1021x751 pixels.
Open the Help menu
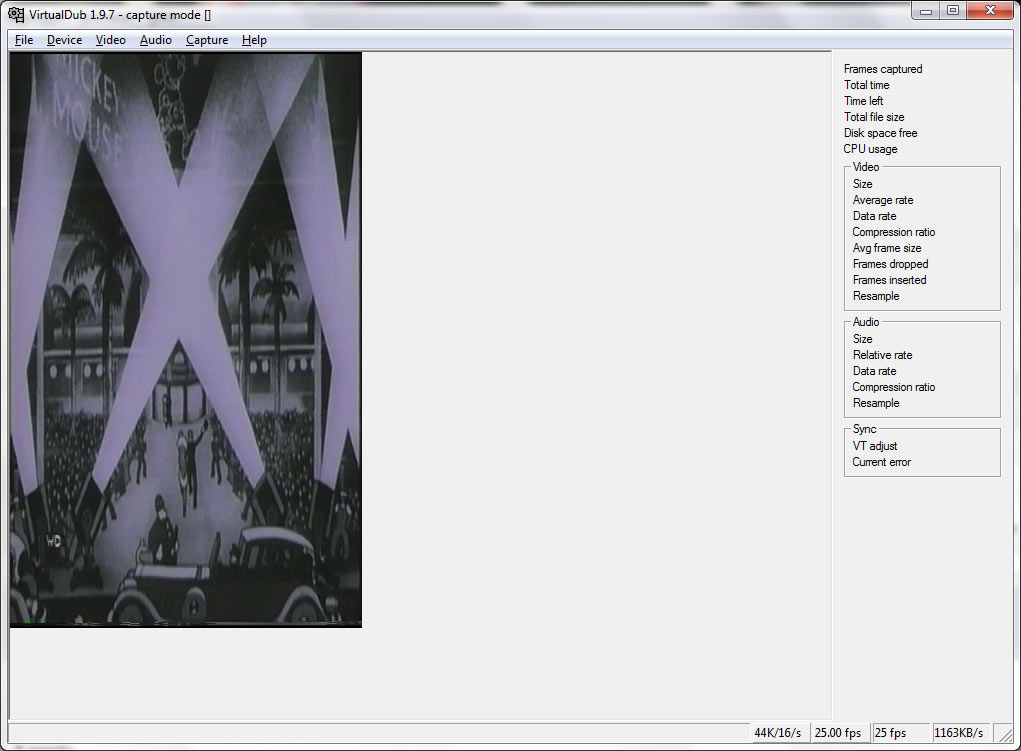point(254,40)
